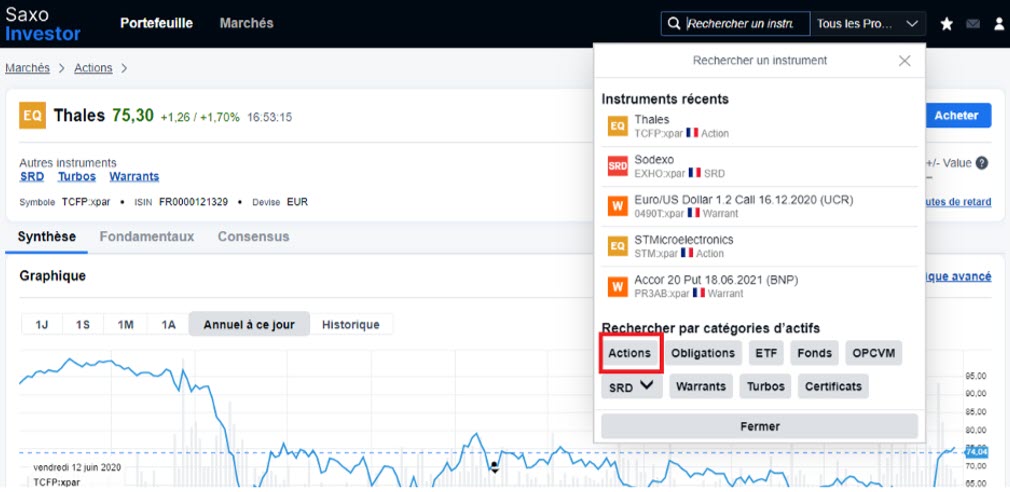Screen dimensions: 1010x492
Task: Click the Marchés breadcrumb link
Action: (28, 68)
